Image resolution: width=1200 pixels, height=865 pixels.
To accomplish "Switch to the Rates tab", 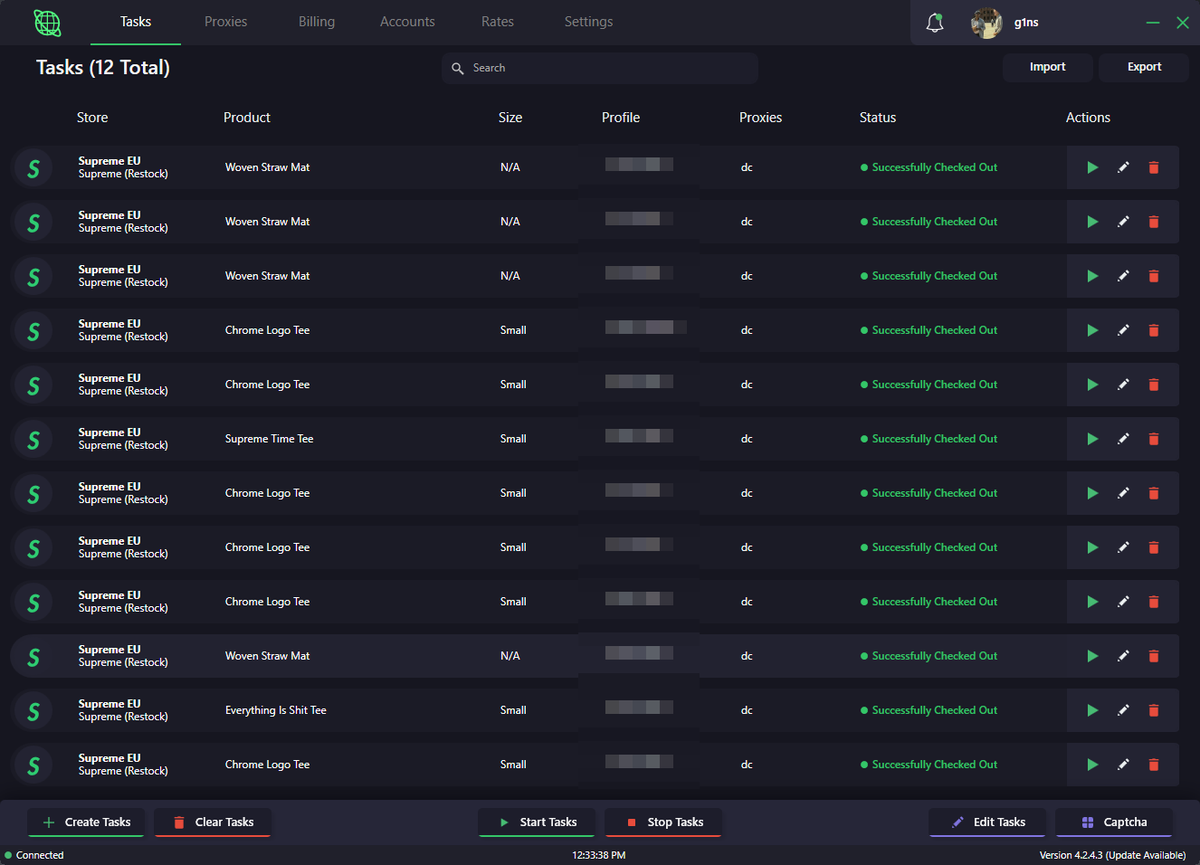I will pyautogui.click(x=497, y=22).
